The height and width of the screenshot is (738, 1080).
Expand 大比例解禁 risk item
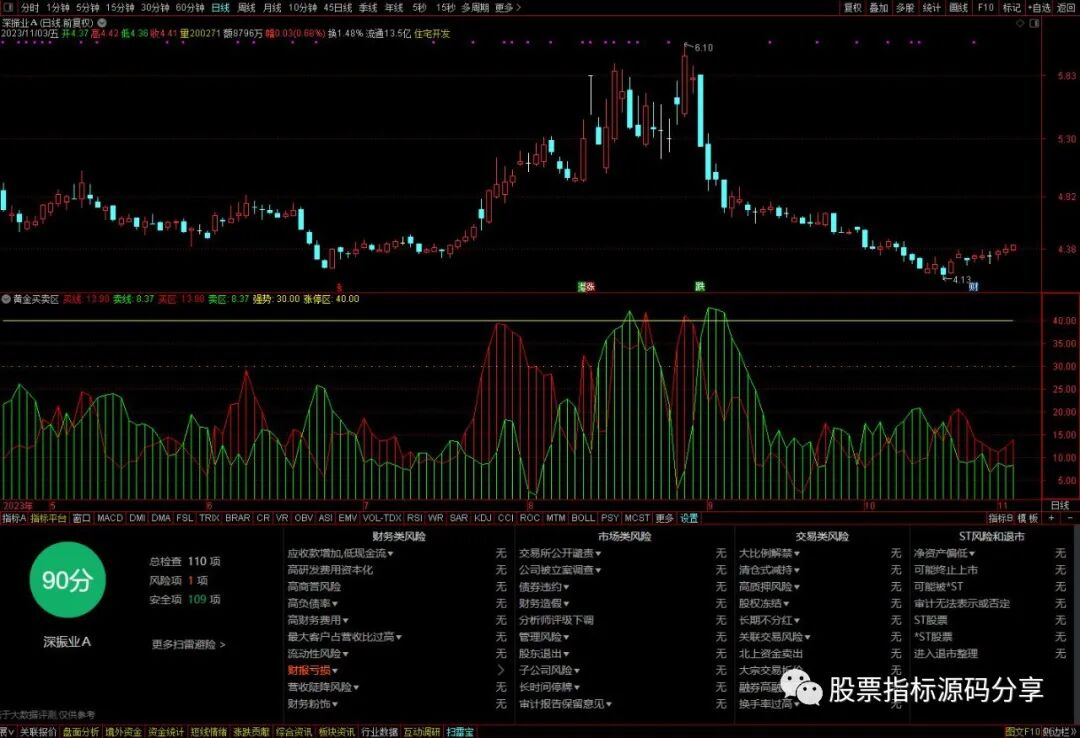tap(769, 553)
